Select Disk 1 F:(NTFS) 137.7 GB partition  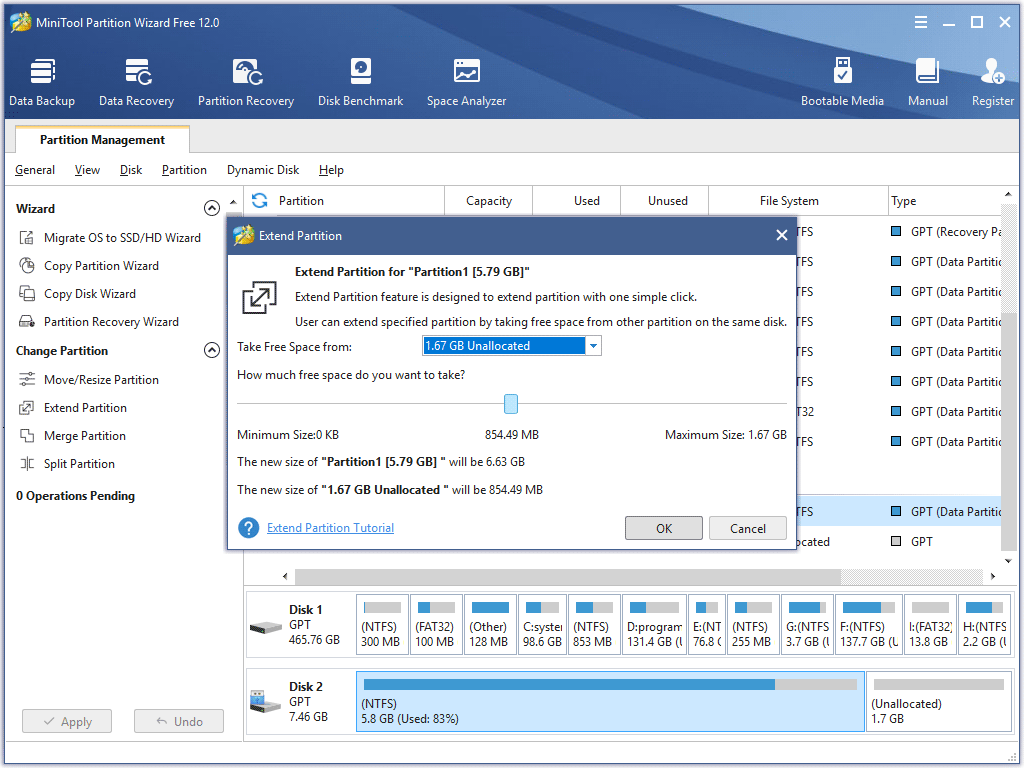[x=870, y=626]
